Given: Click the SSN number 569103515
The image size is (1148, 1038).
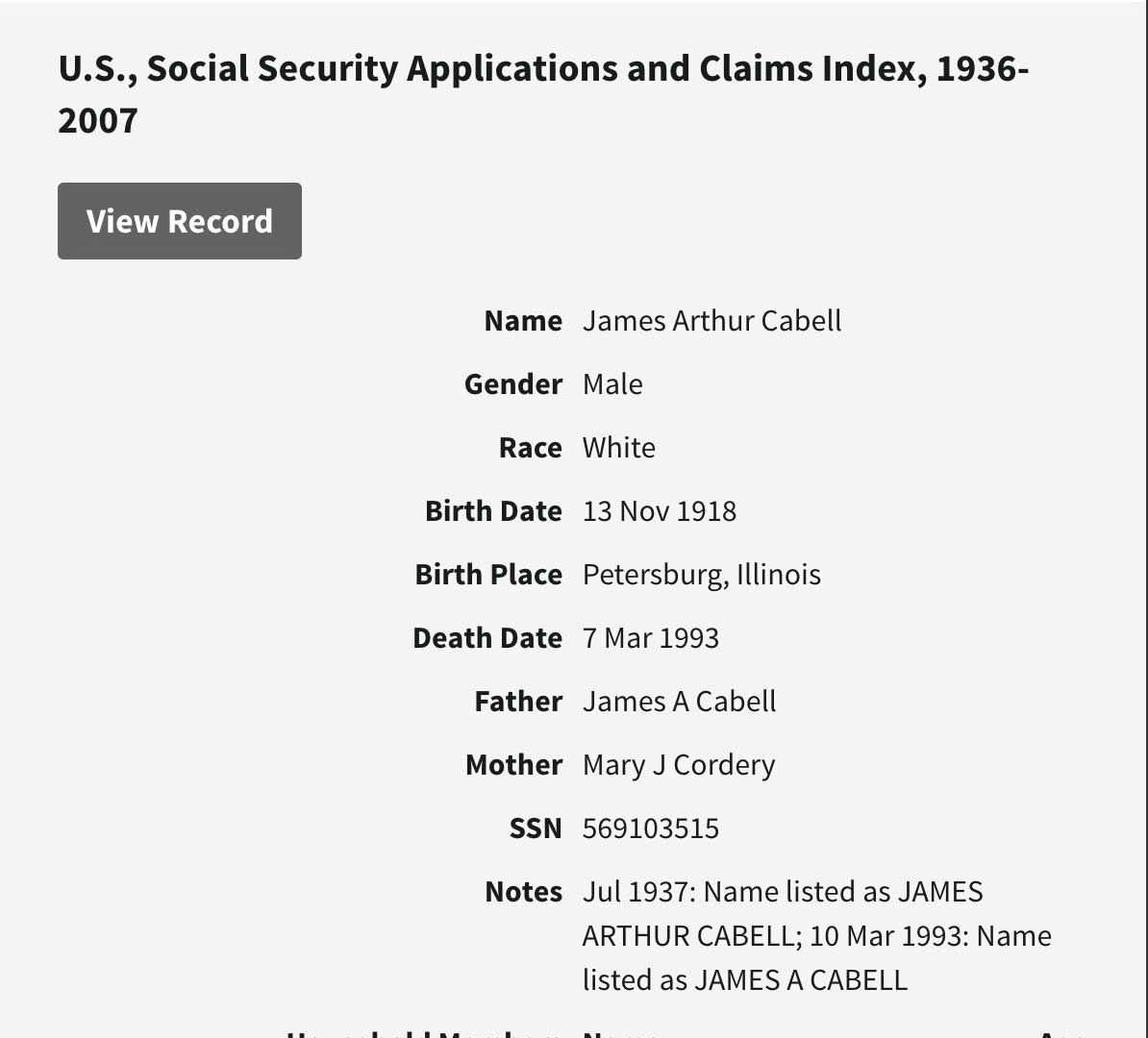Looking at the screenshot, I should tap(651, 828).
